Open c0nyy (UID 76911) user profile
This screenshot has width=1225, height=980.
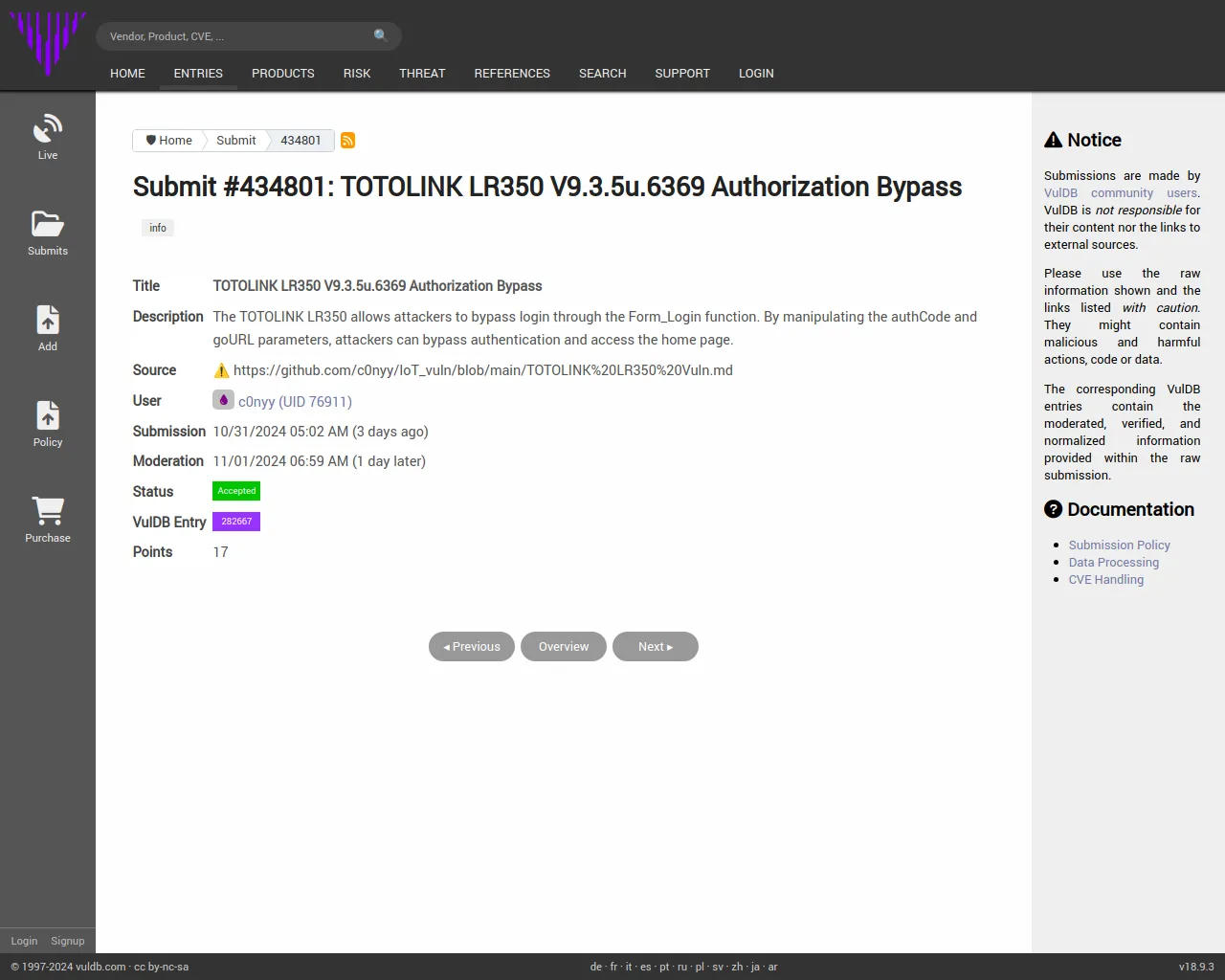[295, 402]
